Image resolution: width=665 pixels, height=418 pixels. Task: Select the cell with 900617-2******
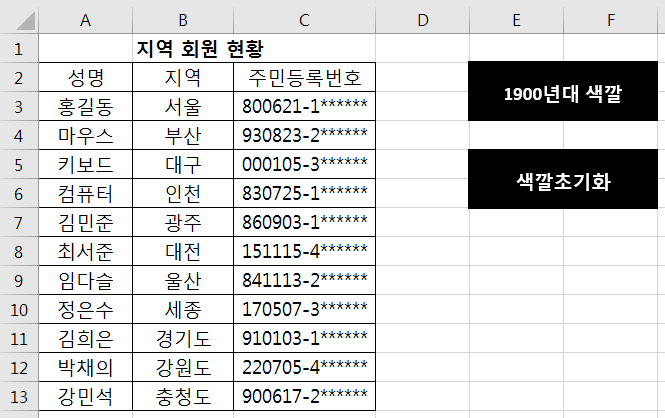305,396
